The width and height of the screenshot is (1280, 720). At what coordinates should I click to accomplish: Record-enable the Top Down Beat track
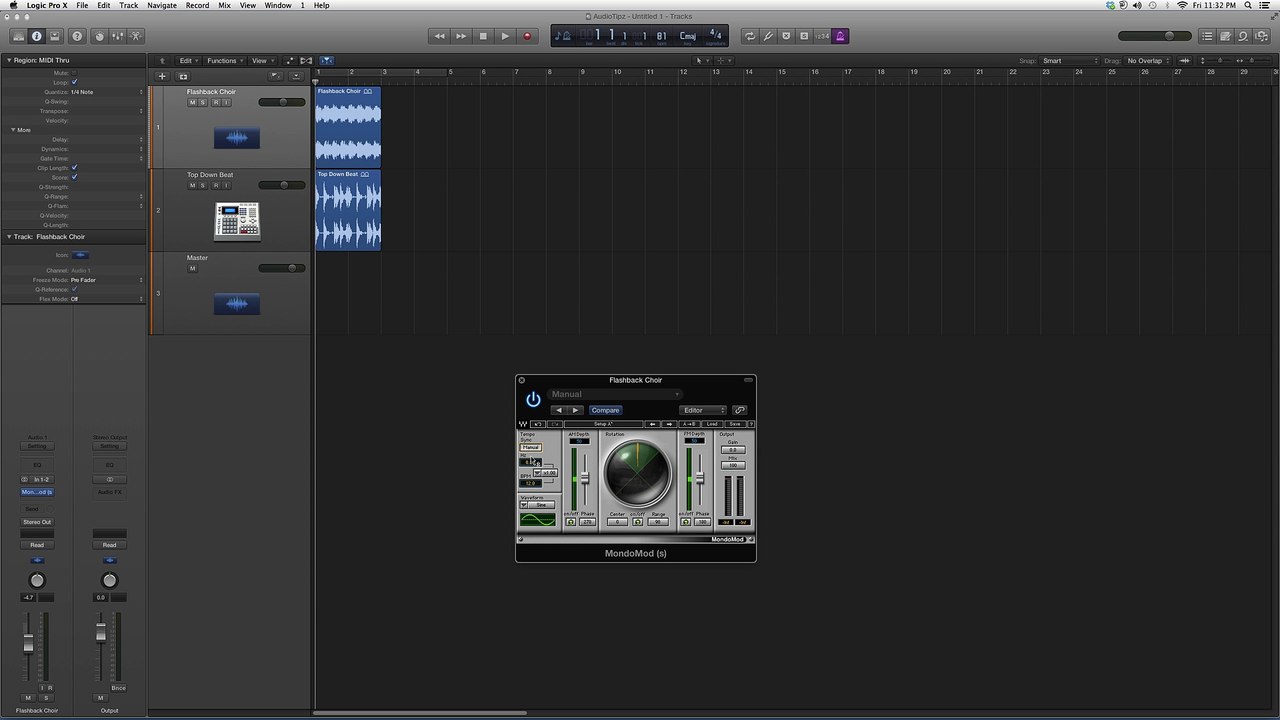[216, 185]
